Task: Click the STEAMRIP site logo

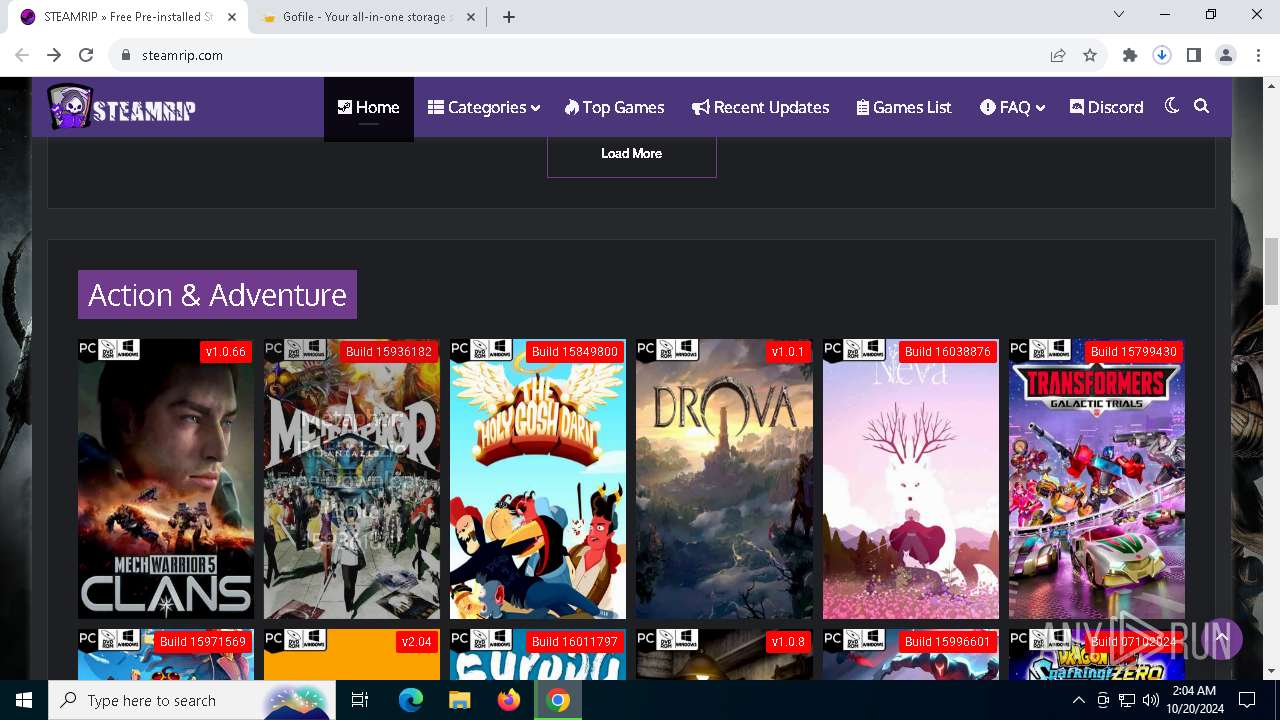Action: point(121,107)
